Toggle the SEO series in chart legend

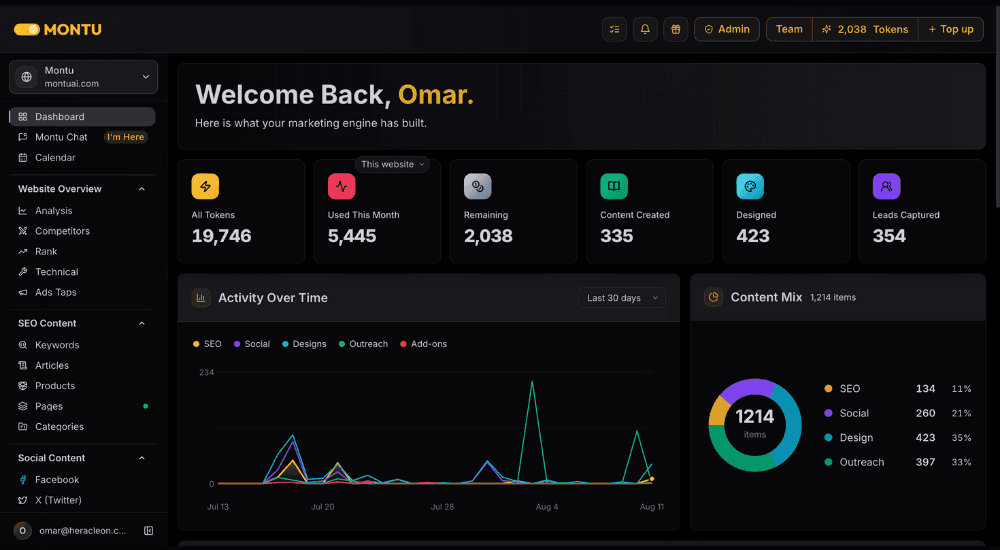[207, 344]
